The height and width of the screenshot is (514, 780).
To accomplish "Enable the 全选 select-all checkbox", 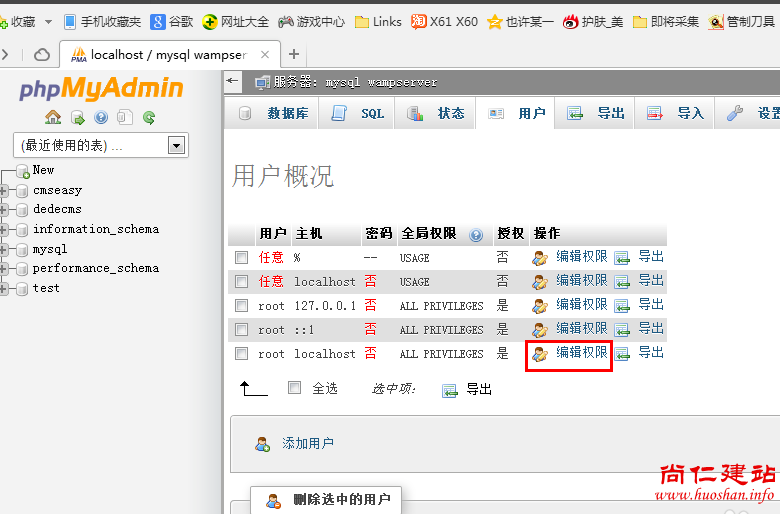I will [x=294, y=388].
